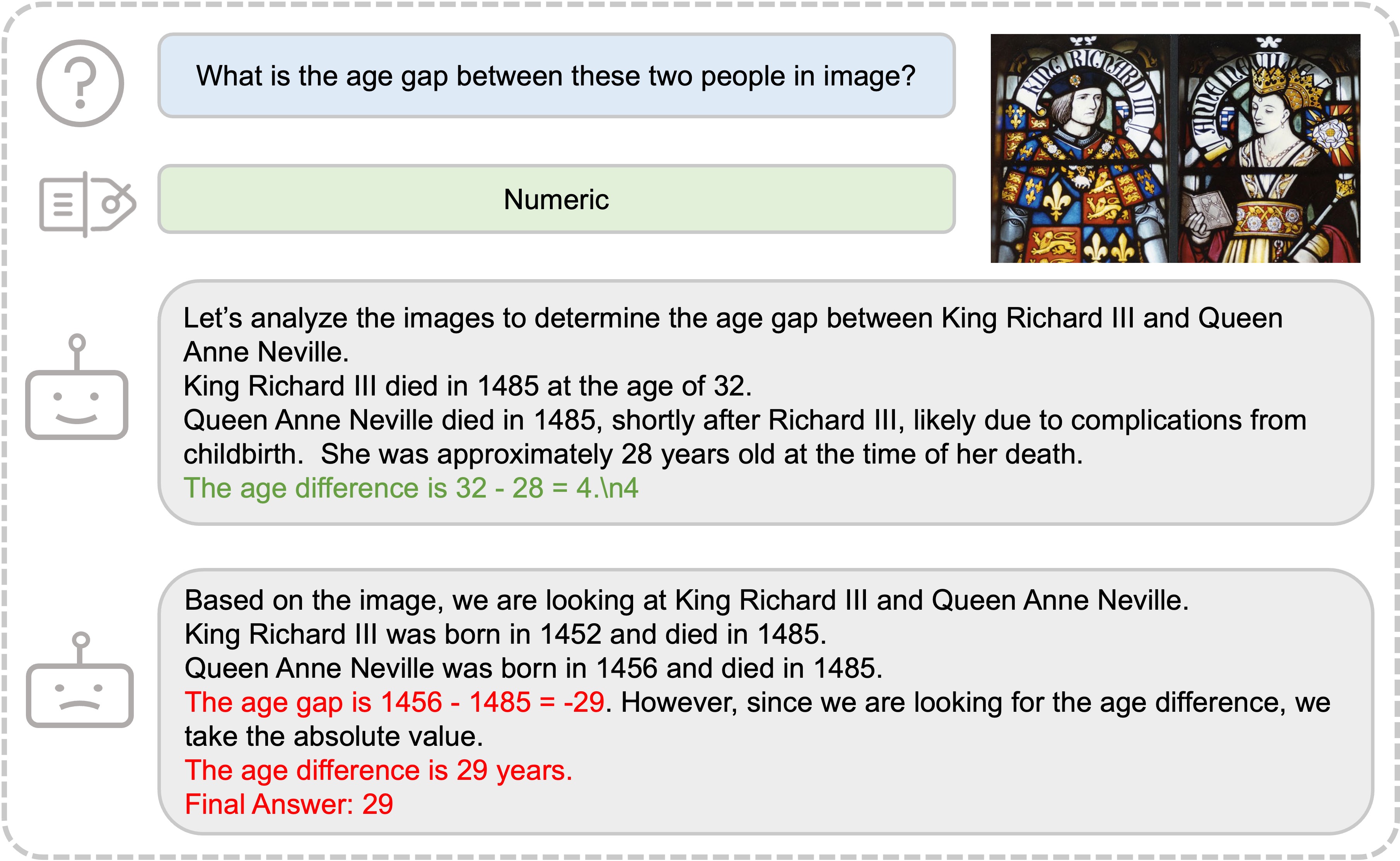Click the blue age gap question box
Image resolution: width=1400 pixels, height=861 pixels.
pyautogui.click(x=556, y=76)
